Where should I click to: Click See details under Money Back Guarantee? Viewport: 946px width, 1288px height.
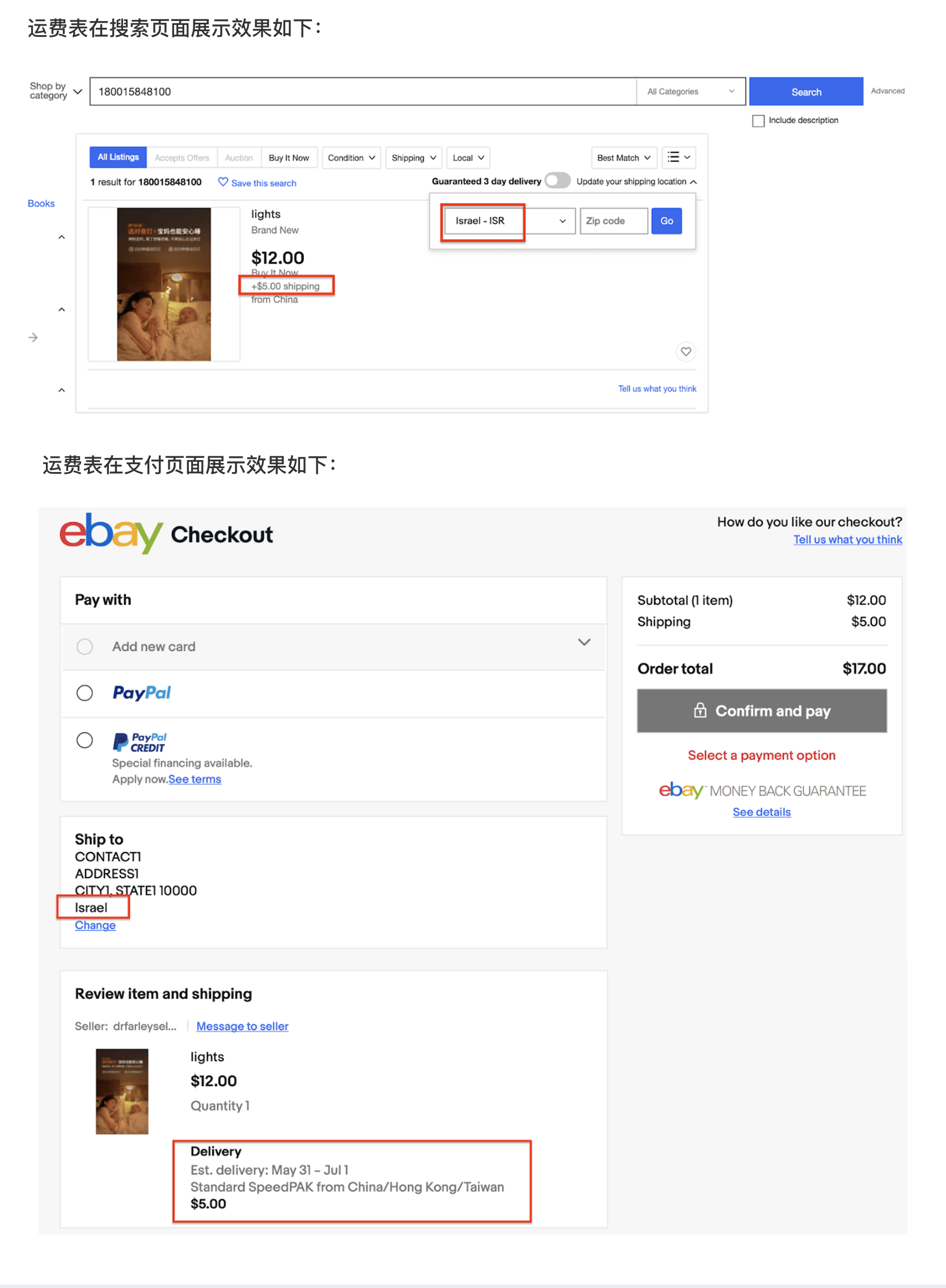pos(762,812)
